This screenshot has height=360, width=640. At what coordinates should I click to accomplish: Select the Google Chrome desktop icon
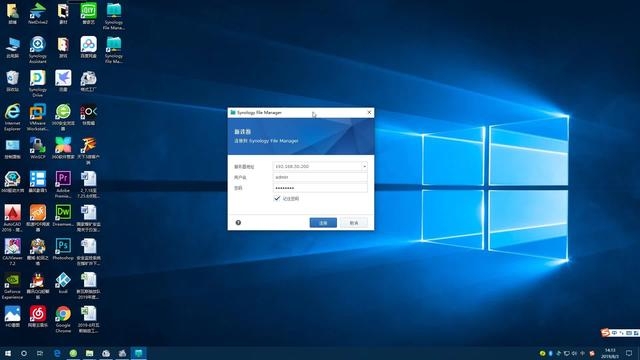coord(63,319)
